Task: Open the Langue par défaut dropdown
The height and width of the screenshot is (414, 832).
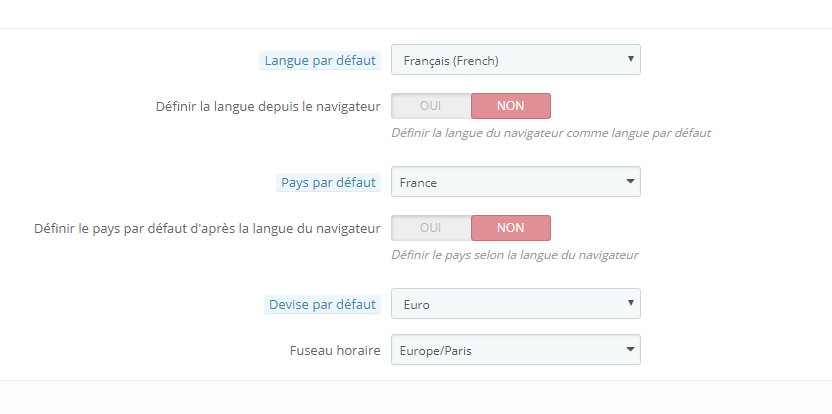Action: tap(505, 60)
